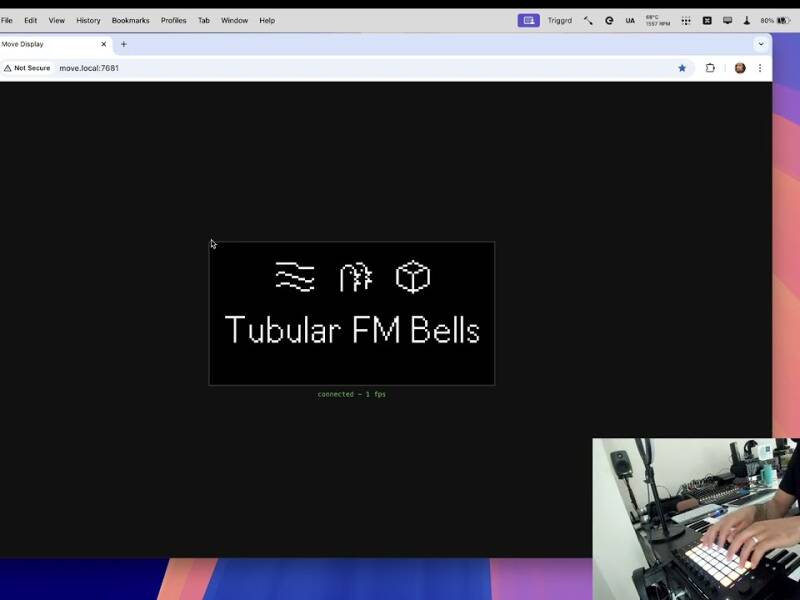Click the Tubular FM Bells preset name

pos(352,330)
